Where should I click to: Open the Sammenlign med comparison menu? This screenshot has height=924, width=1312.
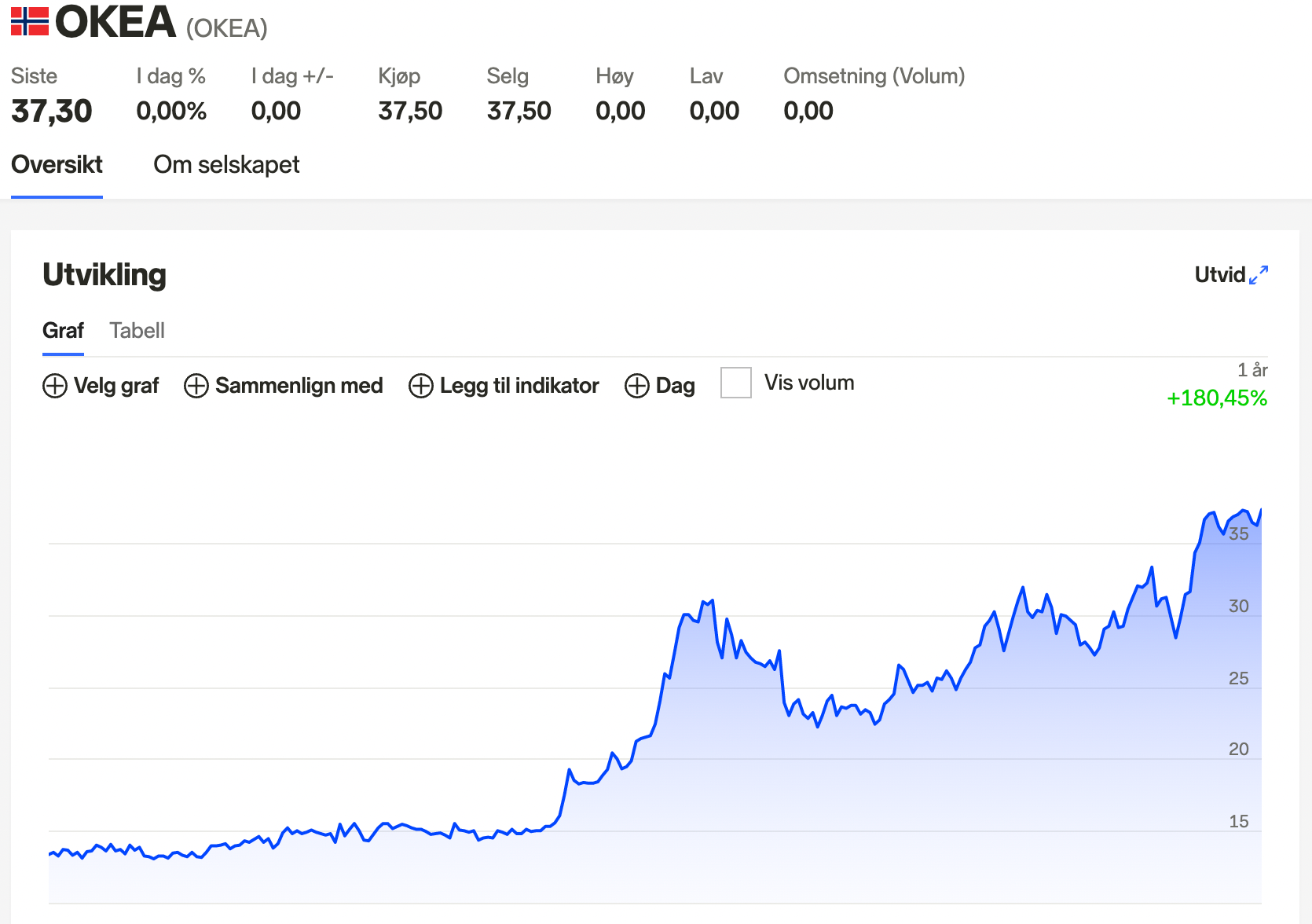[x=284, y=386]
